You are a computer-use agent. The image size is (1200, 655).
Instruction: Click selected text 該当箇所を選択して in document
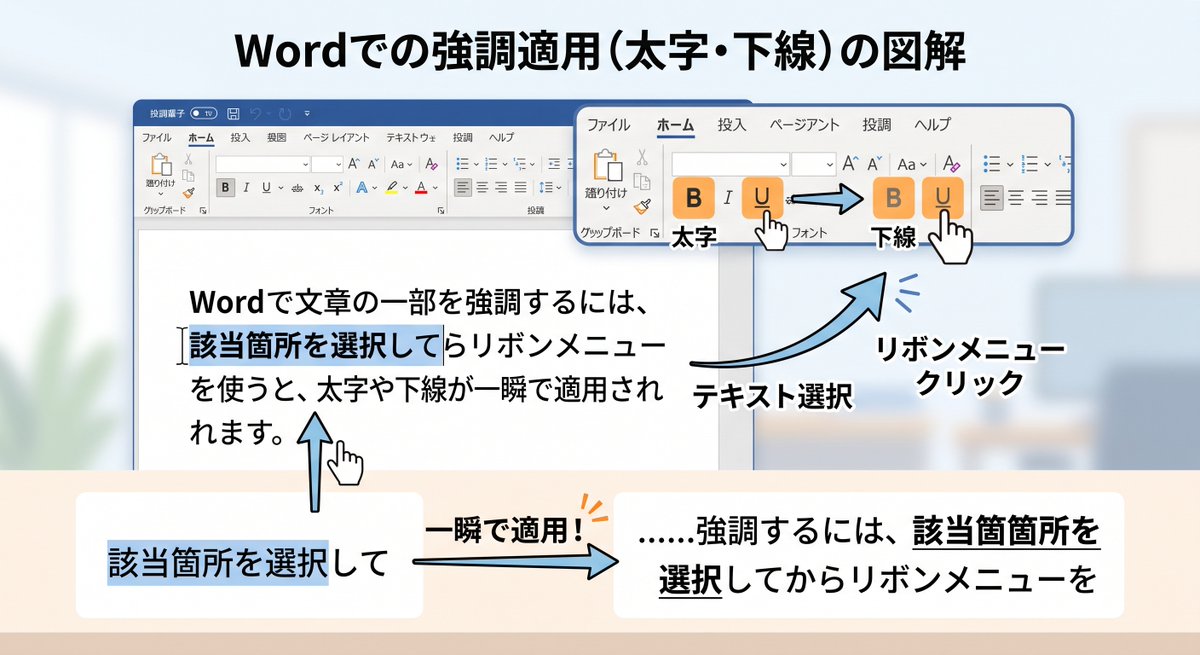(314, 345)
